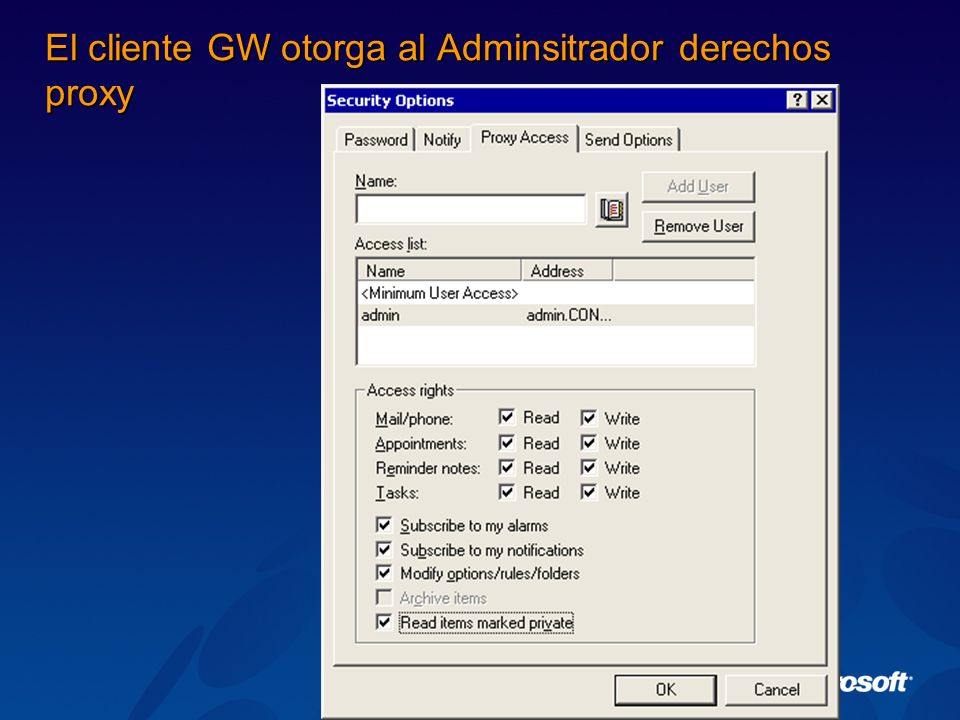
Task: Toggle Appointments Read checkbox
Action: 506,443
